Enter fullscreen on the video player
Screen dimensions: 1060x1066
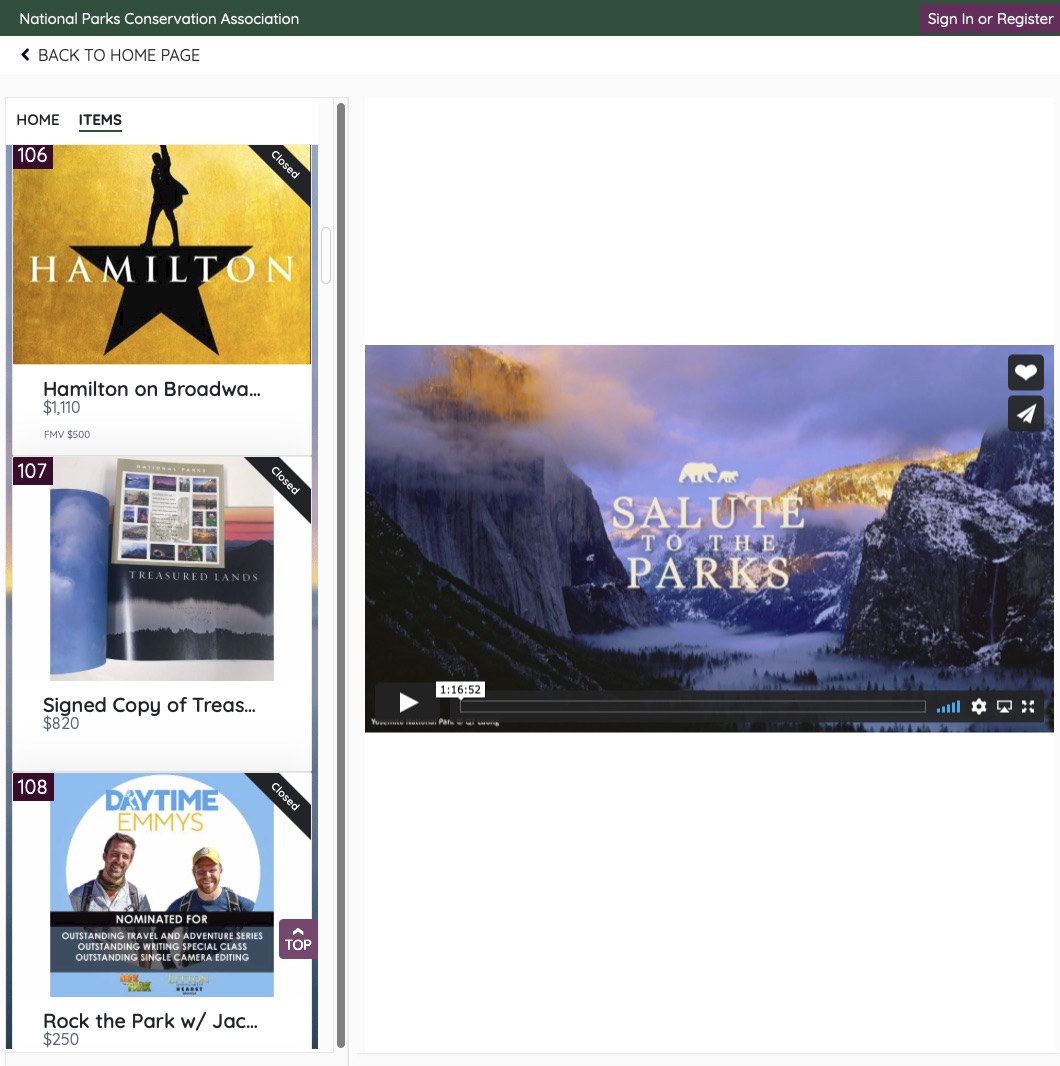click(x=1028, y=707)
